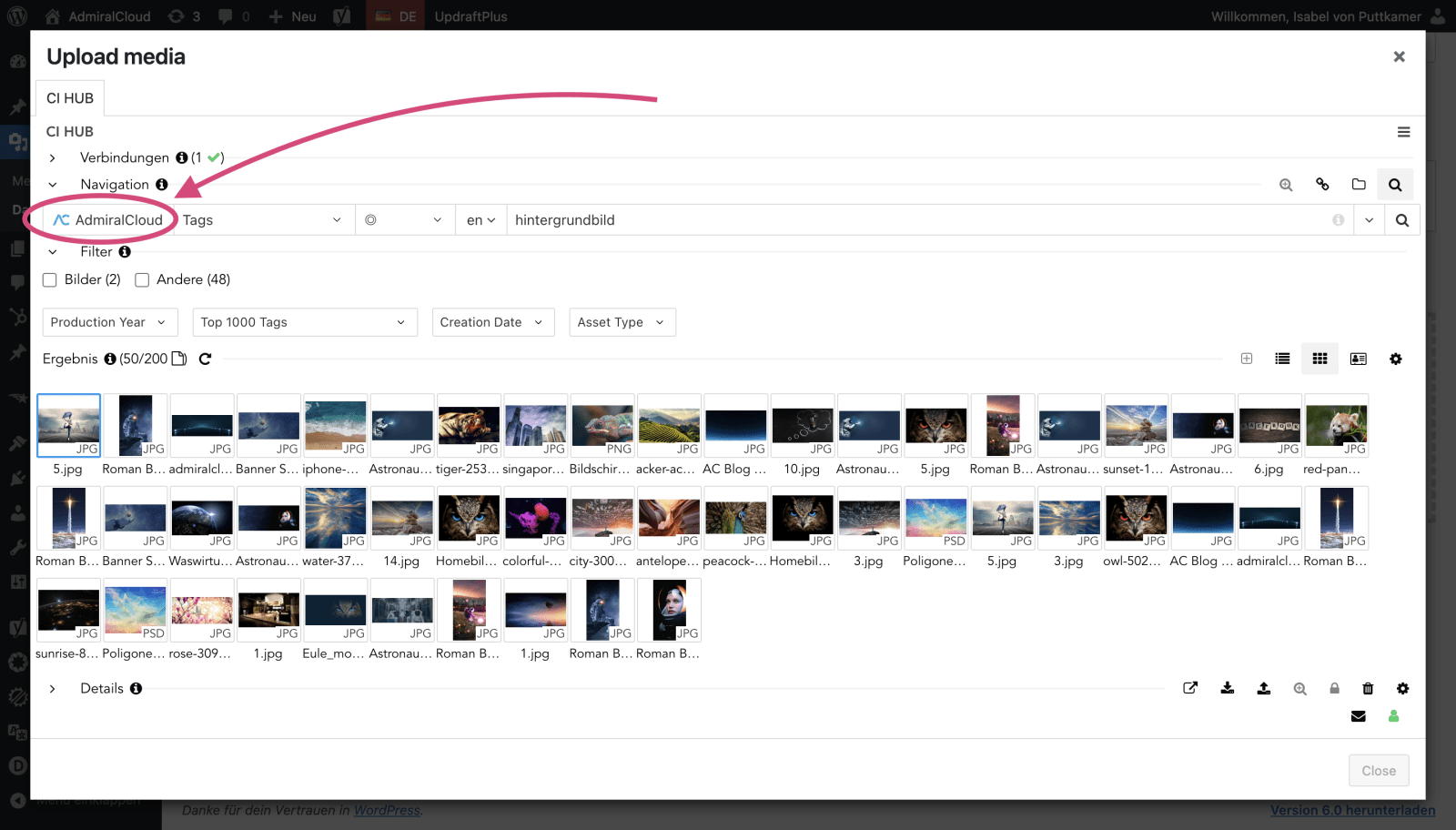Switch results to grid view
This screenshot has height=830, width=1456.
click(1319, 359)
